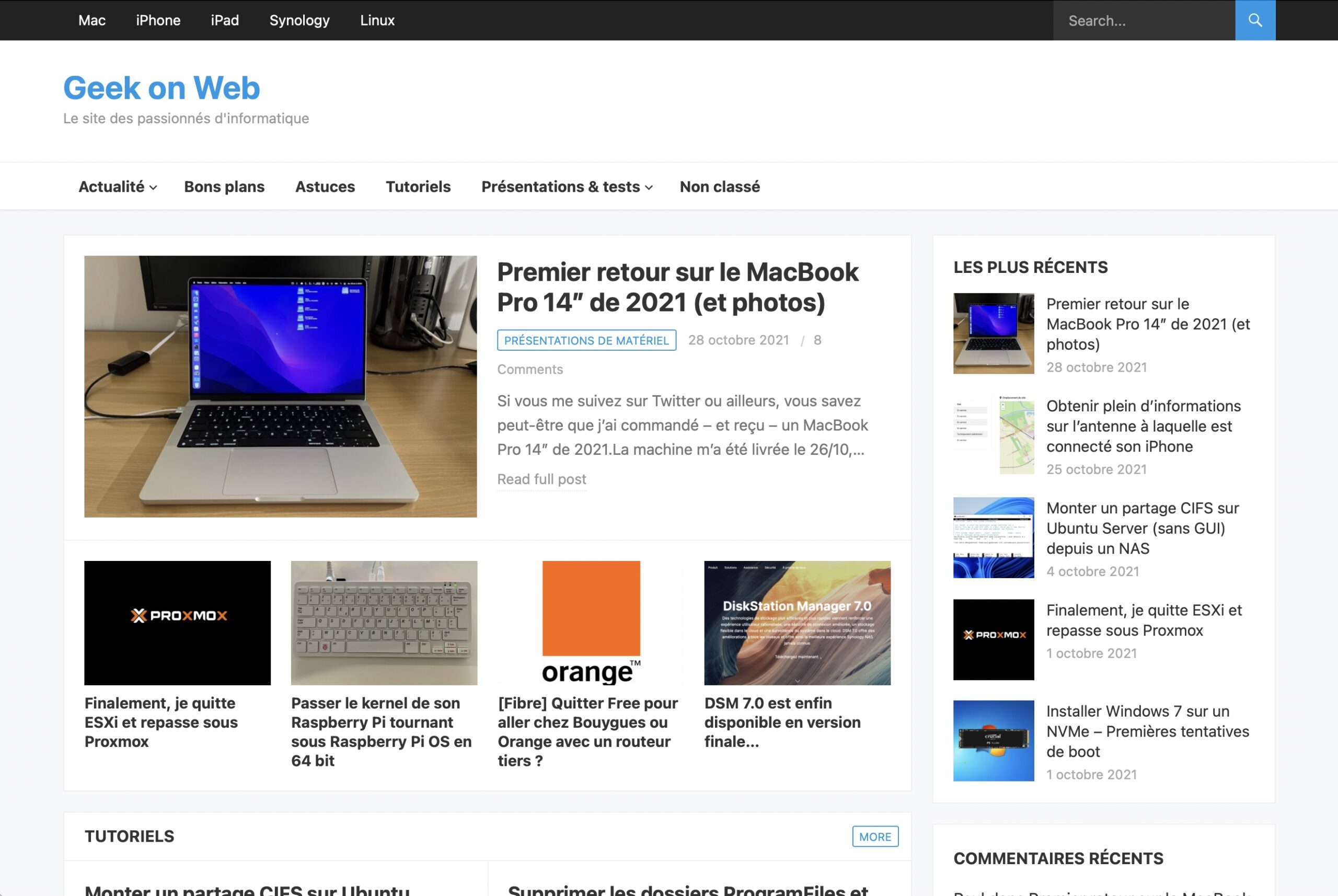This screenshot has width=1338, height=896.
Task: Go to the Geek on Web homepage title
Action: point(162,88)
